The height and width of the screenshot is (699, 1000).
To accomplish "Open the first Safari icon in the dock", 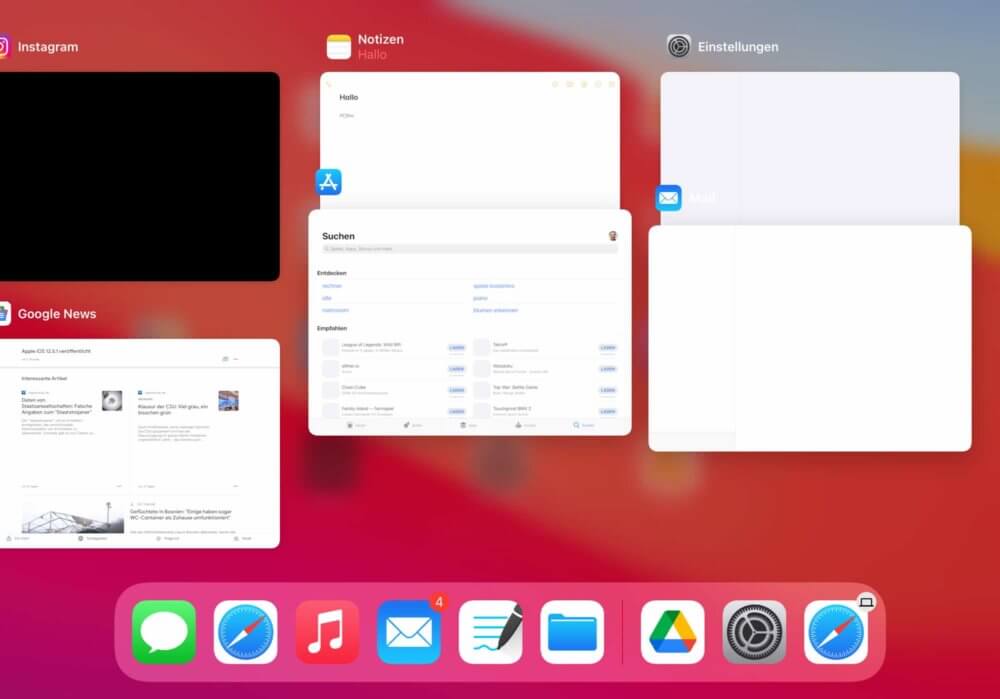I will coord(246,632).
